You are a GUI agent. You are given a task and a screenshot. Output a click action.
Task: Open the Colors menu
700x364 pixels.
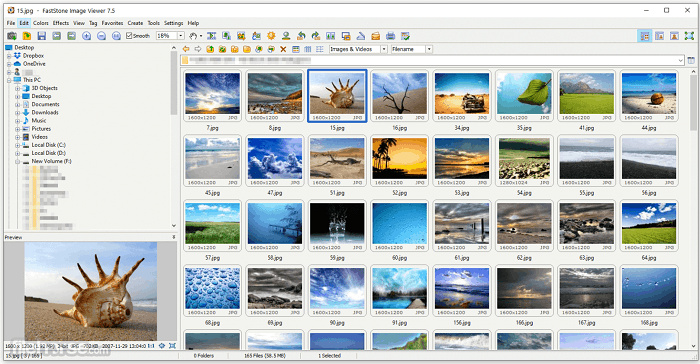tap(41, 23)
